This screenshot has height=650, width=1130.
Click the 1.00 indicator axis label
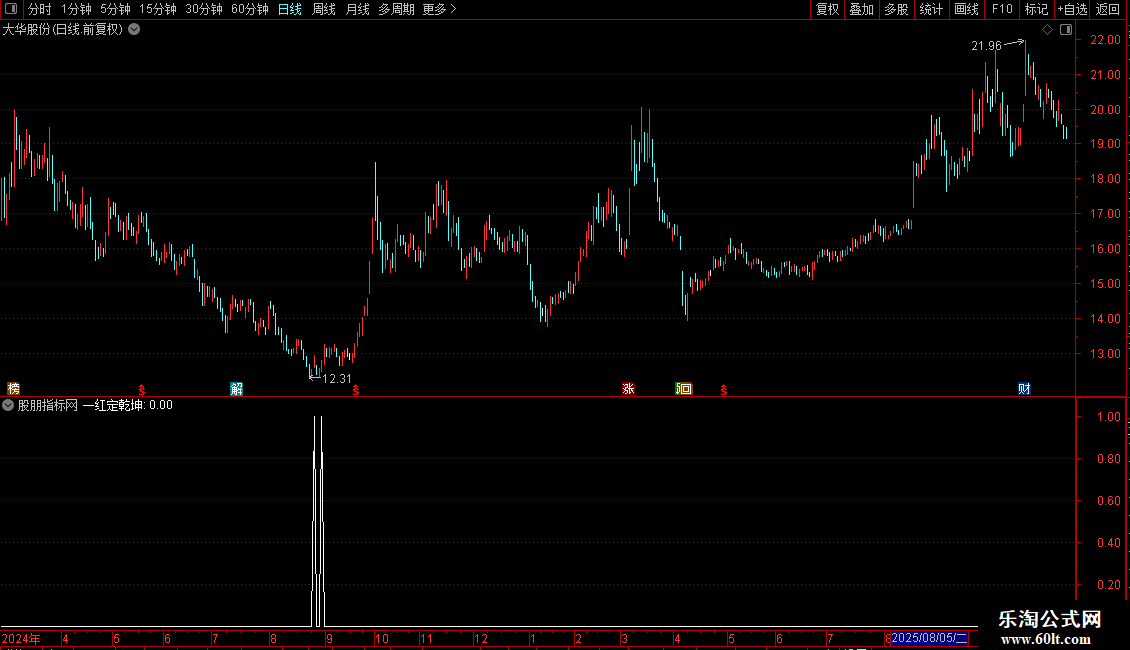pos(1108,417)
